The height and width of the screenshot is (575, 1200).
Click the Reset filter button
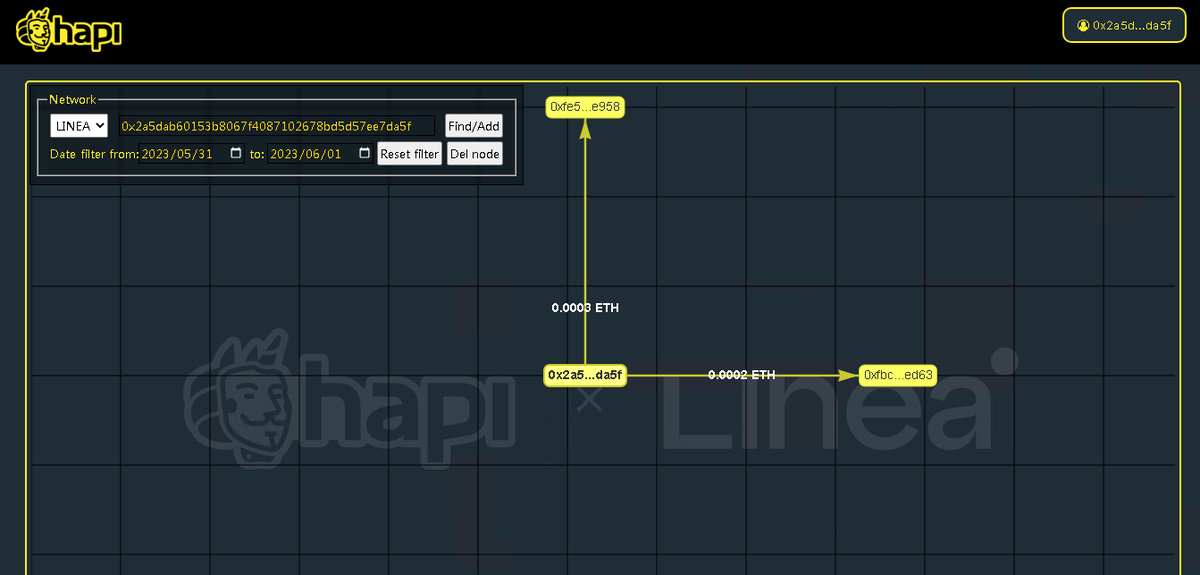pos(410,154)
